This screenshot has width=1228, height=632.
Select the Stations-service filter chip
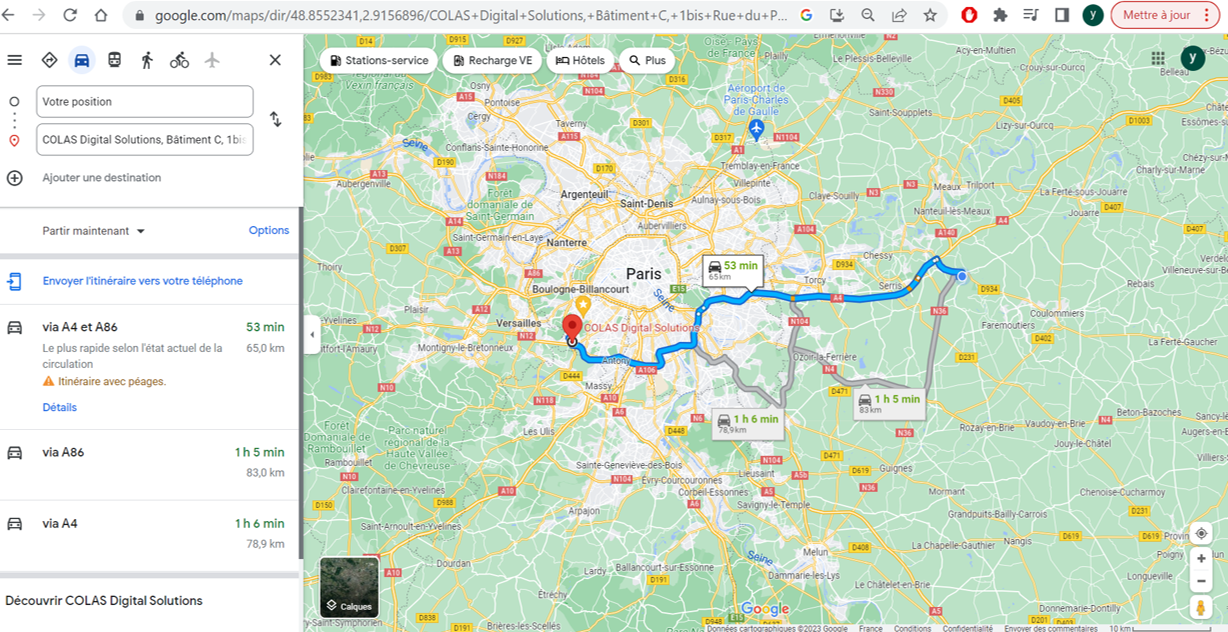378,60
